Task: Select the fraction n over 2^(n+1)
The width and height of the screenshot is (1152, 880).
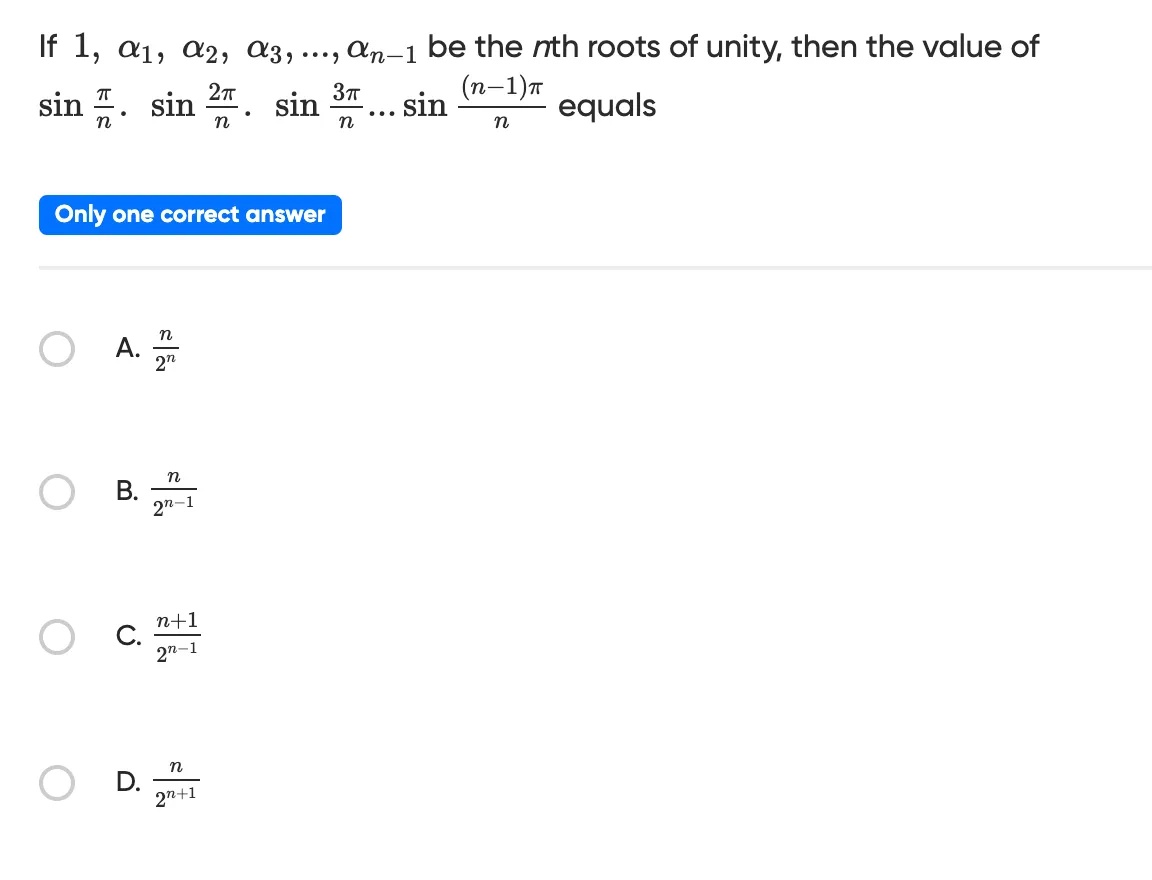Action: point(176,782)
